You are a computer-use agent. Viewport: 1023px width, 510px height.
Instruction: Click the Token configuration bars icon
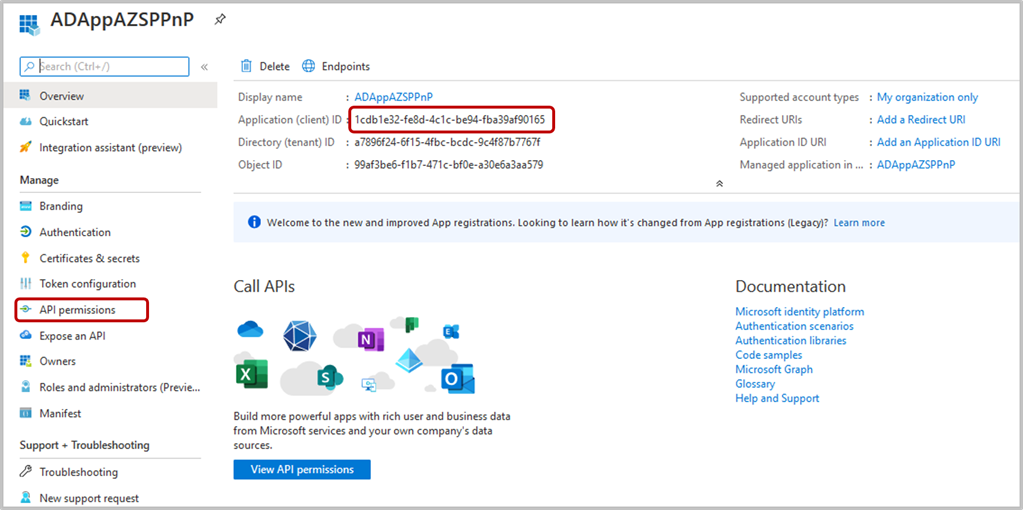click(26, 284)
